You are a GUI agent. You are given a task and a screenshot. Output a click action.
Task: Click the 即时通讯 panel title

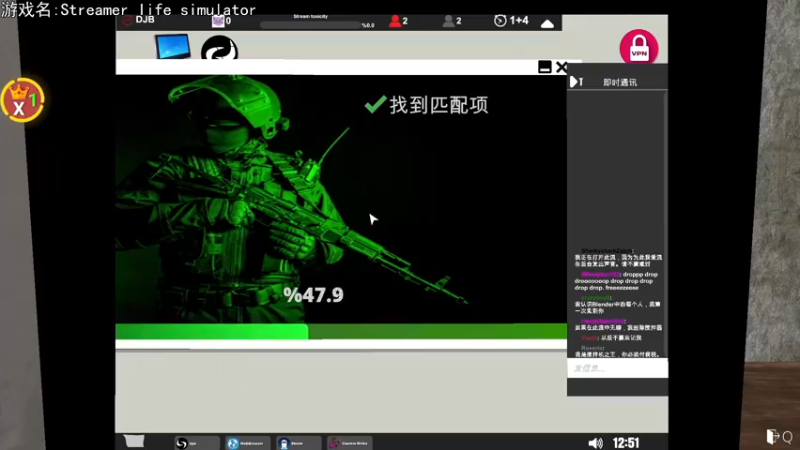[620, 83]
